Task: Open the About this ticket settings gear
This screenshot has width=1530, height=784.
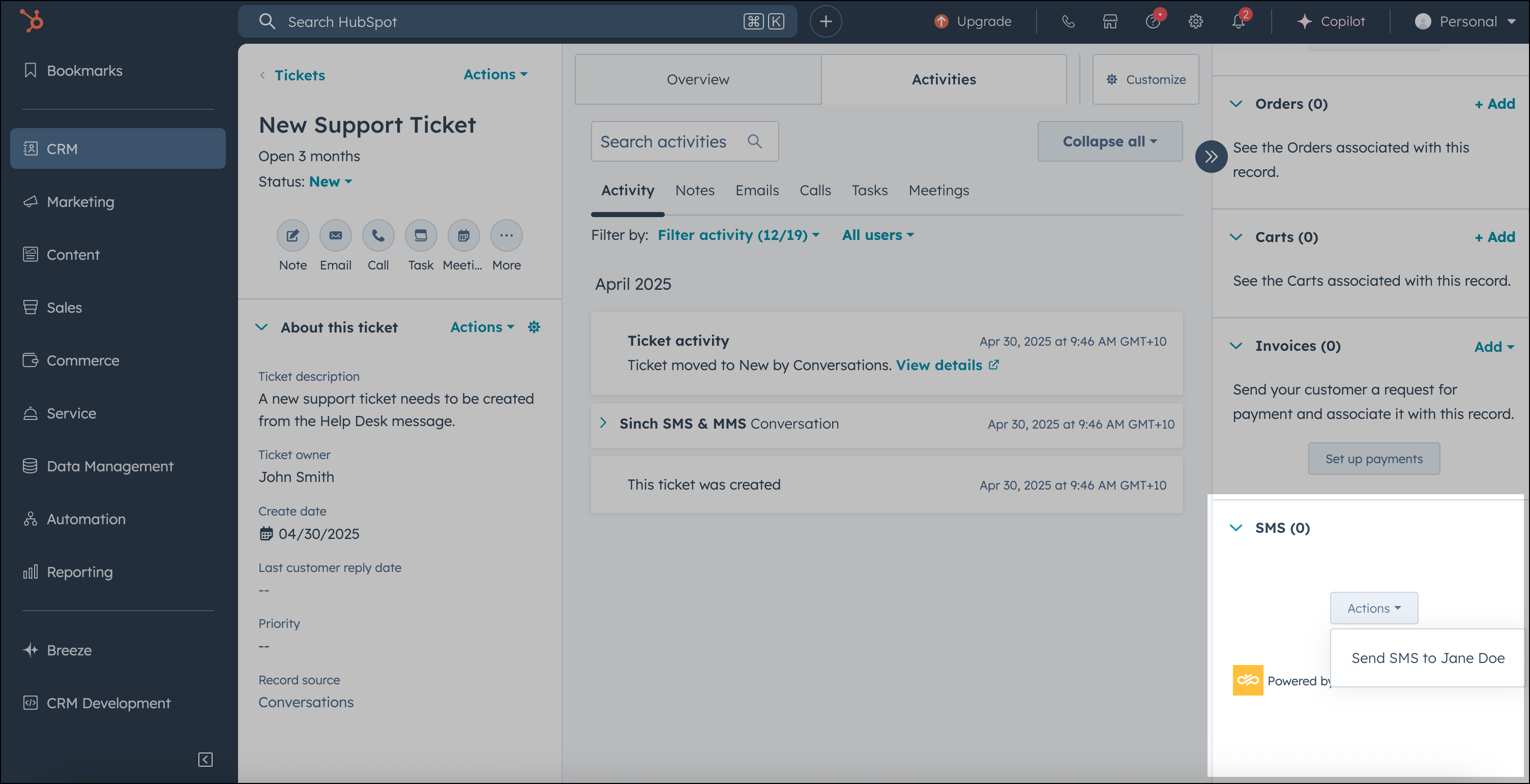Action: (x=534, y=327)
